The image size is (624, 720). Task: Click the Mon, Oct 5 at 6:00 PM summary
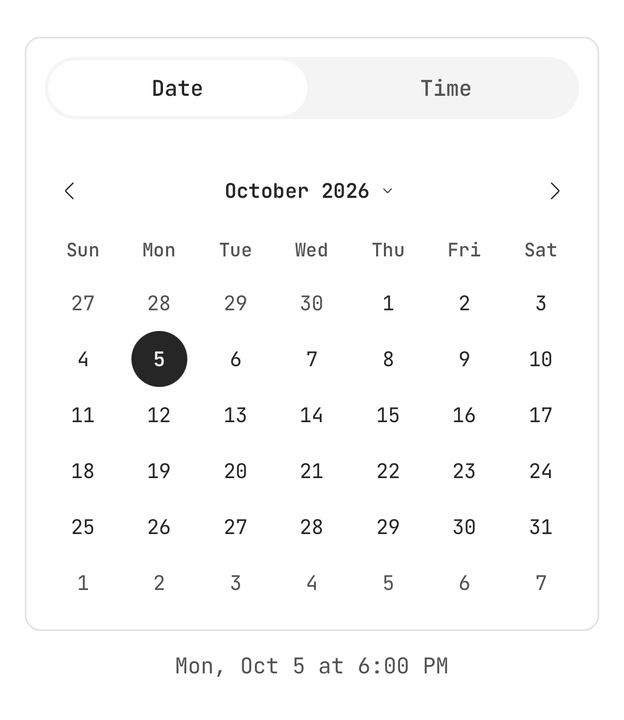[x=312, y=666]
